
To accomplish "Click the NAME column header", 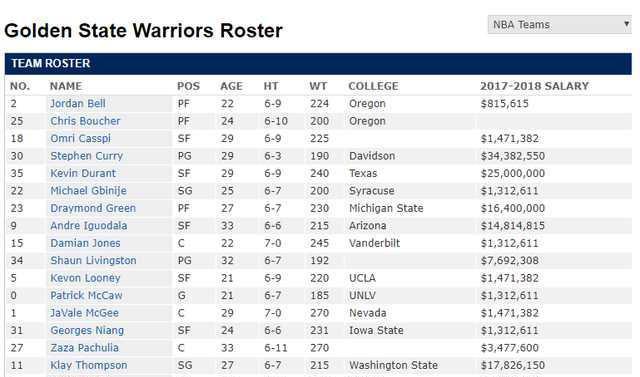I will [x=66, y=86].
